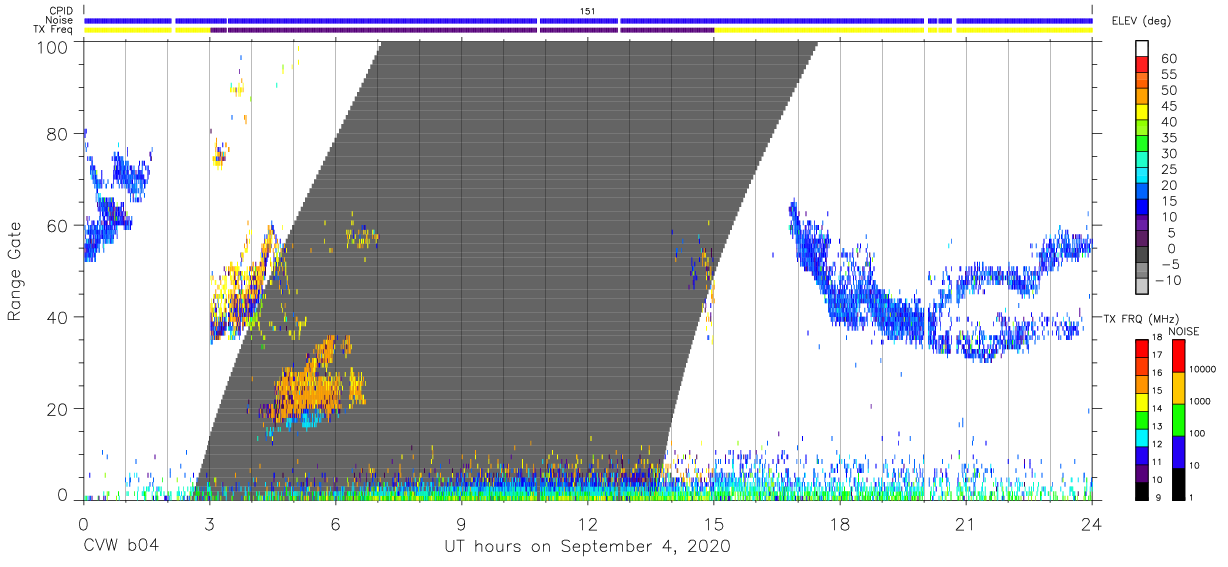
Task: Click UT hour tick label 24
Action: point(1092,524)
